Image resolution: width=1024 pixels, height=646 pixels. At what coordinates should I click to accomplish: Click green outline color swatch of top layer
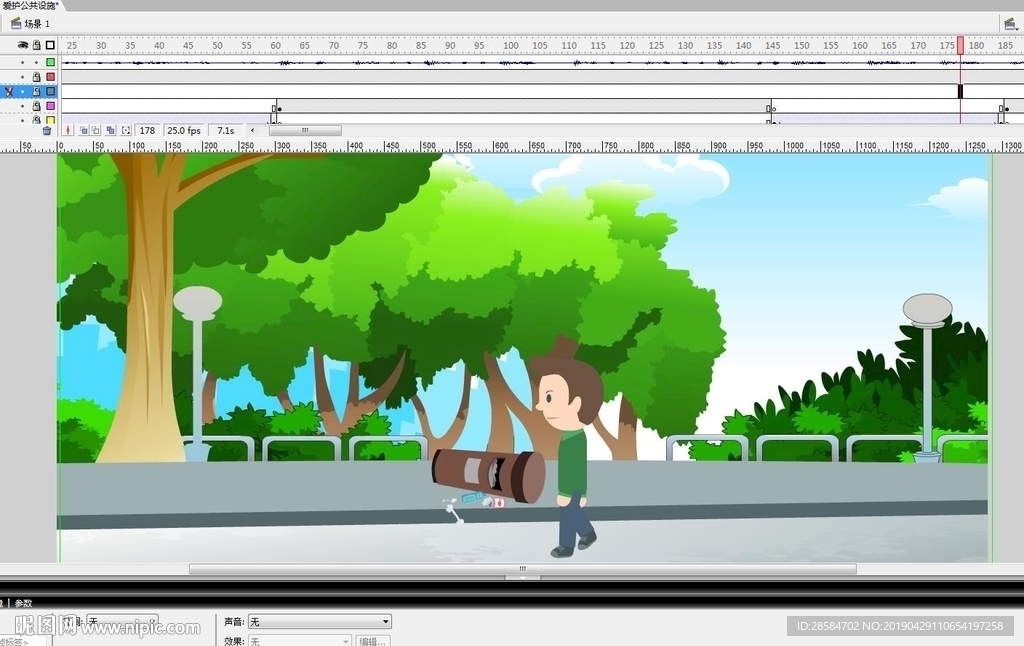tap(50, 62)
